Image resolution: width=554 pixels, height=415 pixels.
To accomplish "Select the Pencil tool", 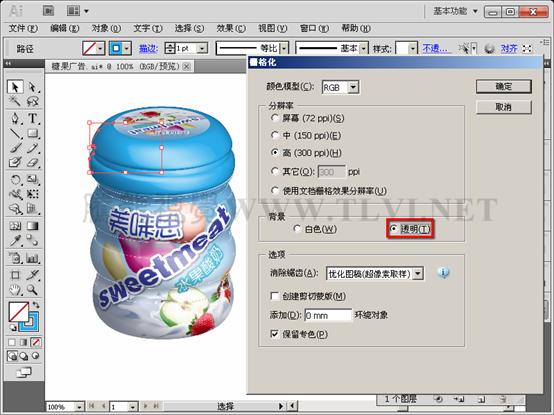I will click(33, 148).
